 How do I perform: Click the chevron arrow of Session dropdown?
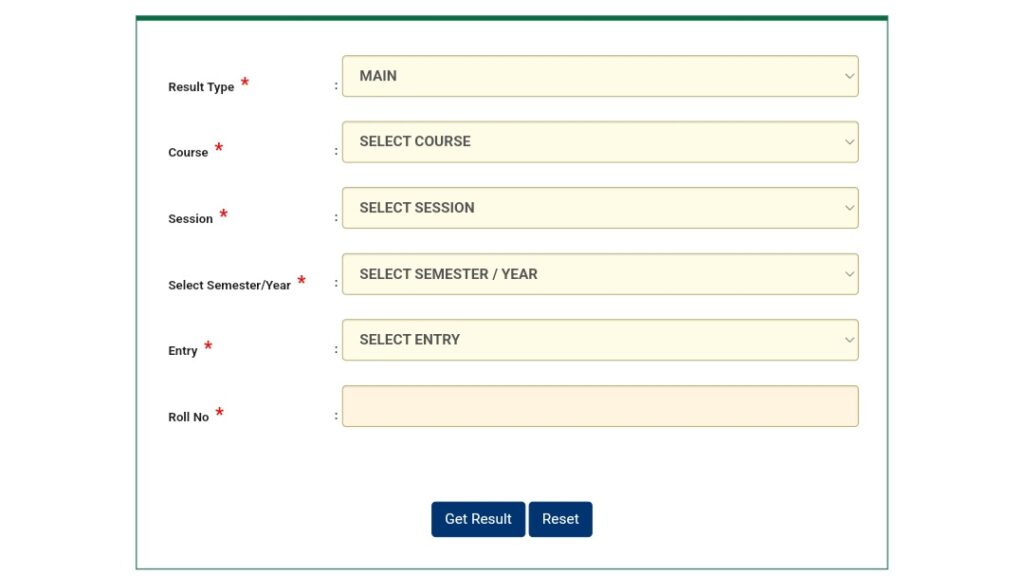point(849,208)
